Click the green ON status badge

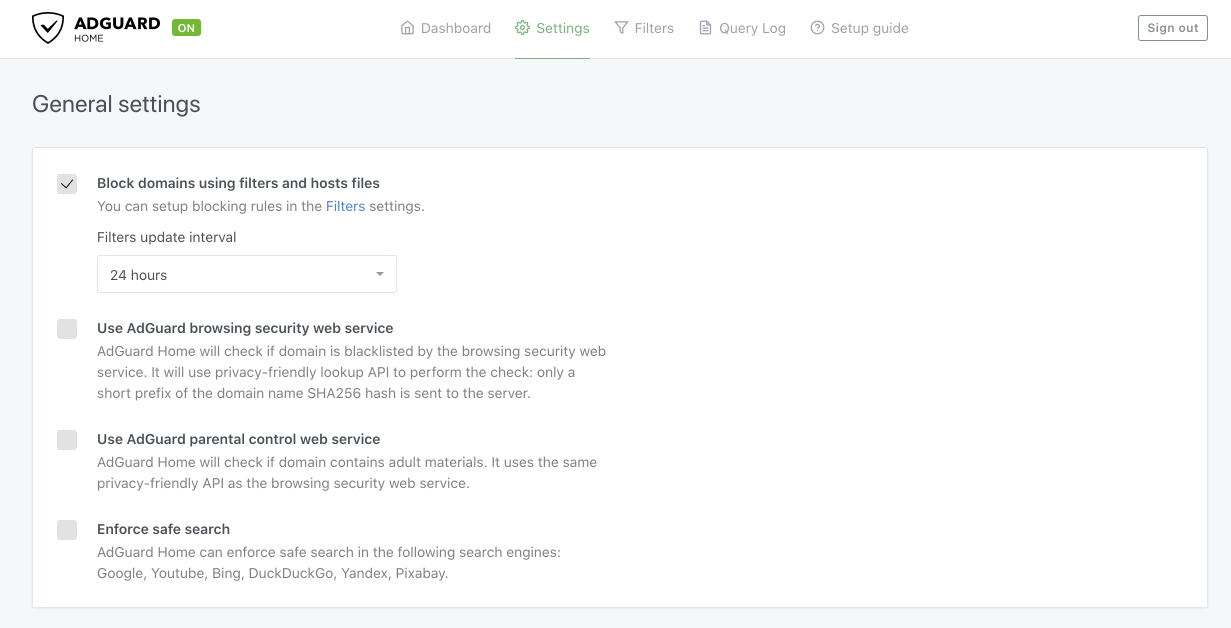[186, 28]
